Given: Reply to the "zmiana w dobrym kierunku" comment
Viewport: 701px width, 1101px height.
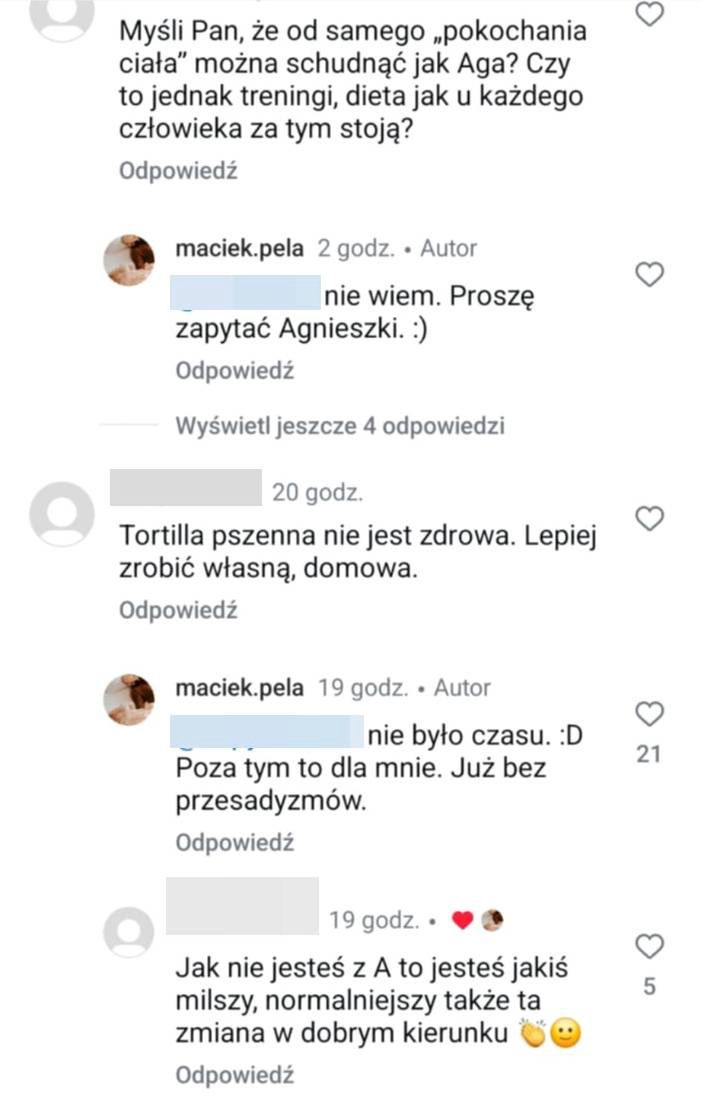Looking at the screenshot, I should 234,1075.
